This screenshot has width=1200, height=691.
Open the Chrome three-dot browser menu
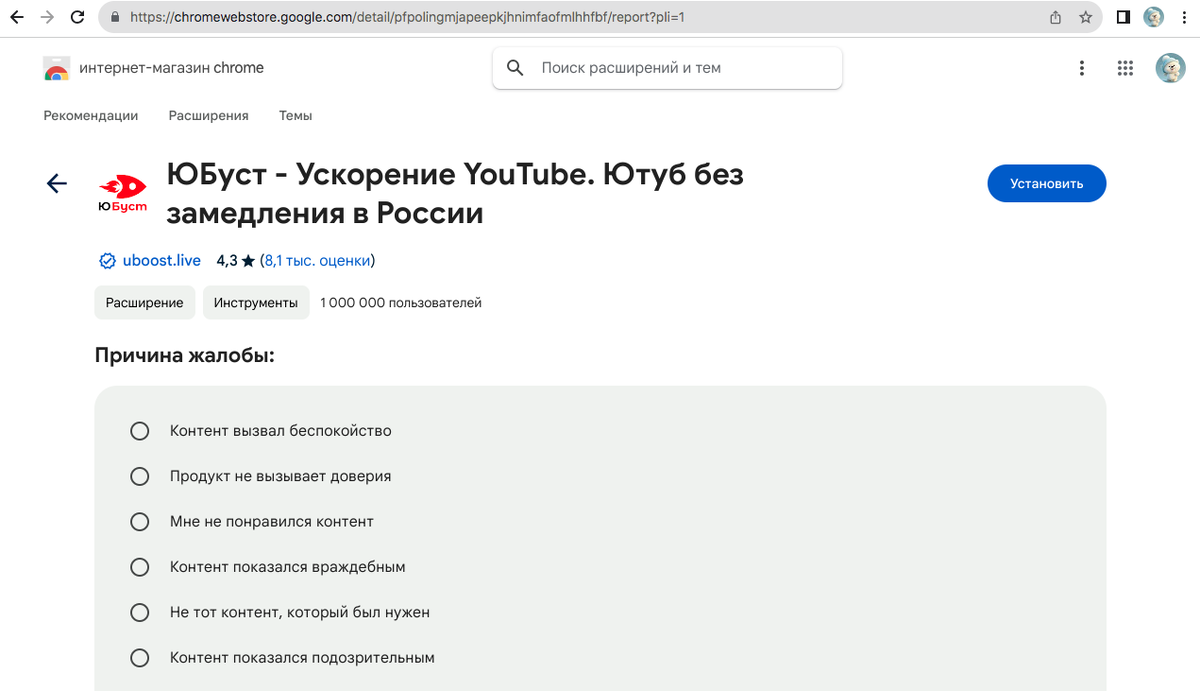1183,17
